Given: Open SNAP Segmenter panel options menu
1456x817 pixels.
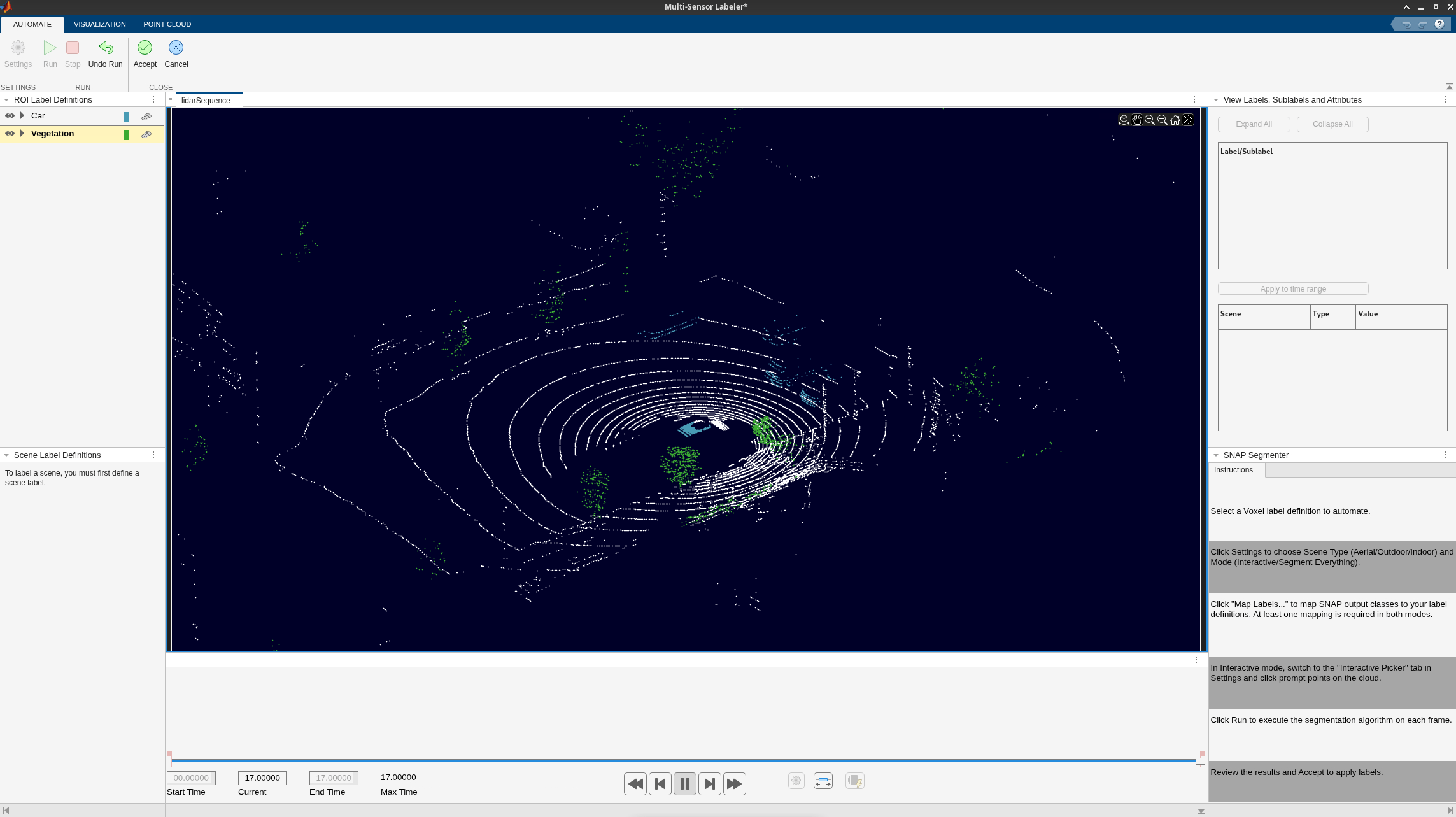Looking at the screenshot, I should click(x=1446, y=455).
